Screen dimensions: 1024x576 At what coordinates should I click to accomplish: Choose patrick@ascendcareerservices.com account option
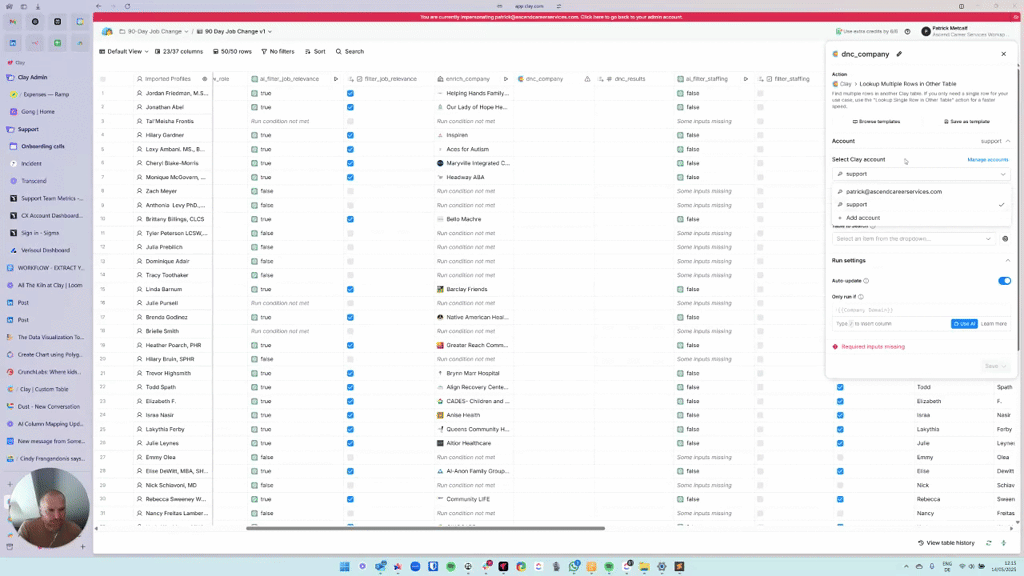[x=893, y=191]
